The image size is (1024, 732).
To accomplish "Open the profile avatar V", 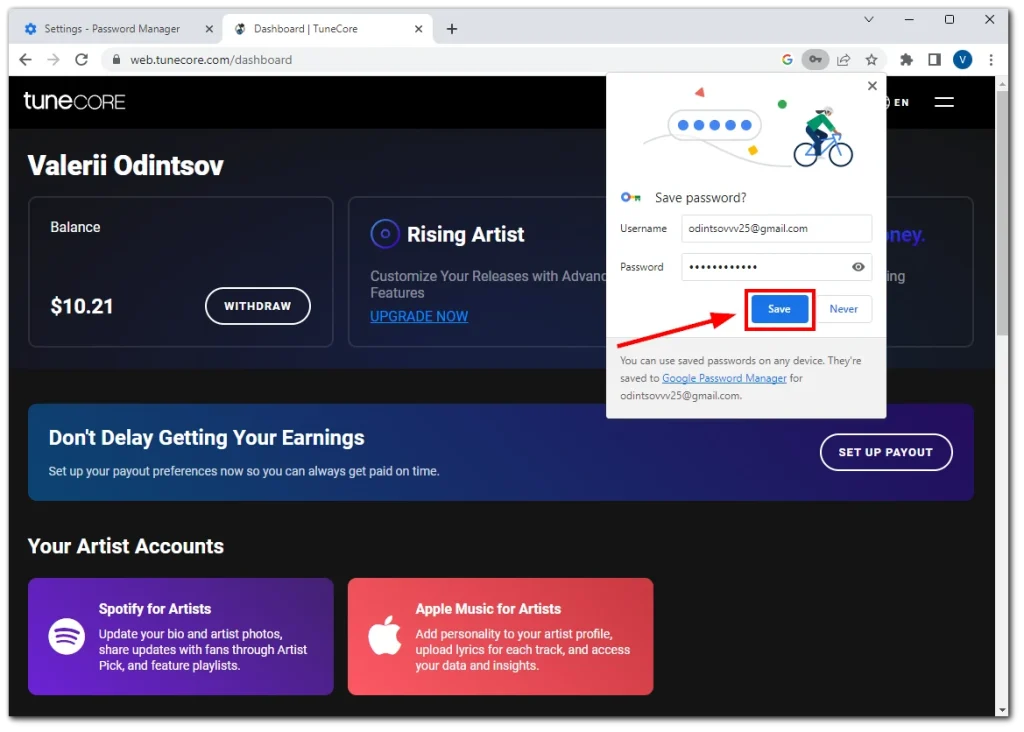I will click(x=962, y=59).
